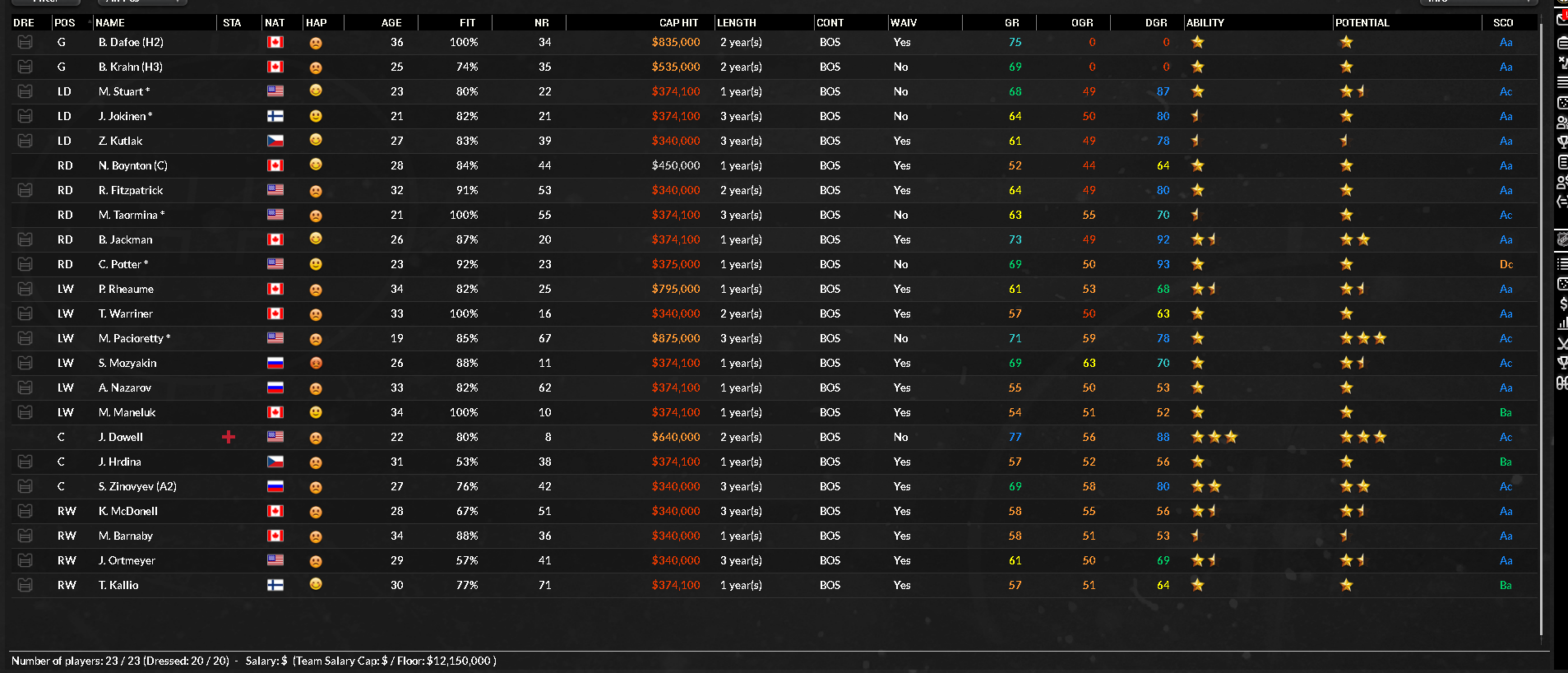Click B. Krahn's unhappy face icon
Screen dimensions: 1568x673
[316, 67]
